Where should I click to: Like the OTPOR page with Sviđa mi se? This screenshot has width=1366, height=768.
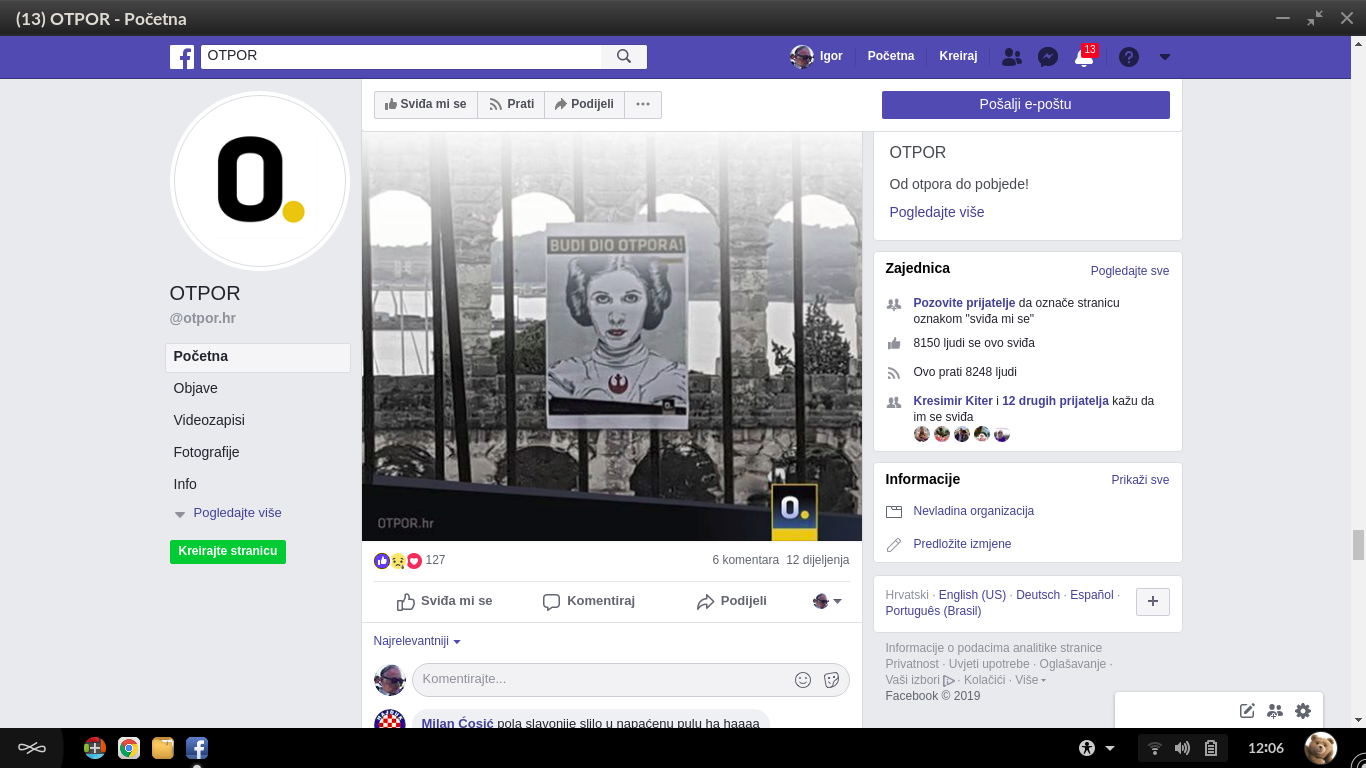point(425,104)
